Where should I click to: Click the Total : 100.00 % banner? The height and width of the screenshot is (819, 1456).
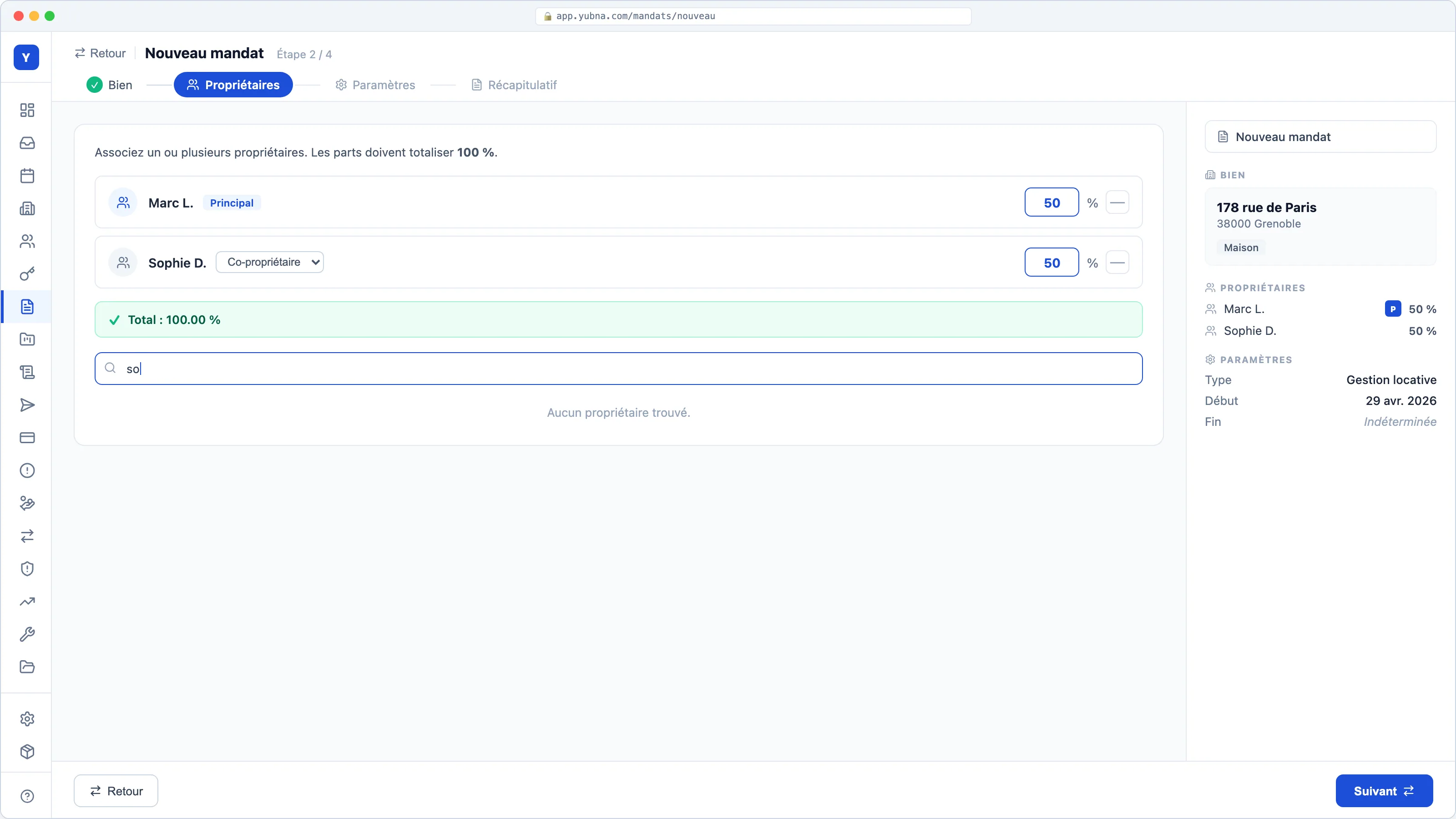click(x=618, y=319)
